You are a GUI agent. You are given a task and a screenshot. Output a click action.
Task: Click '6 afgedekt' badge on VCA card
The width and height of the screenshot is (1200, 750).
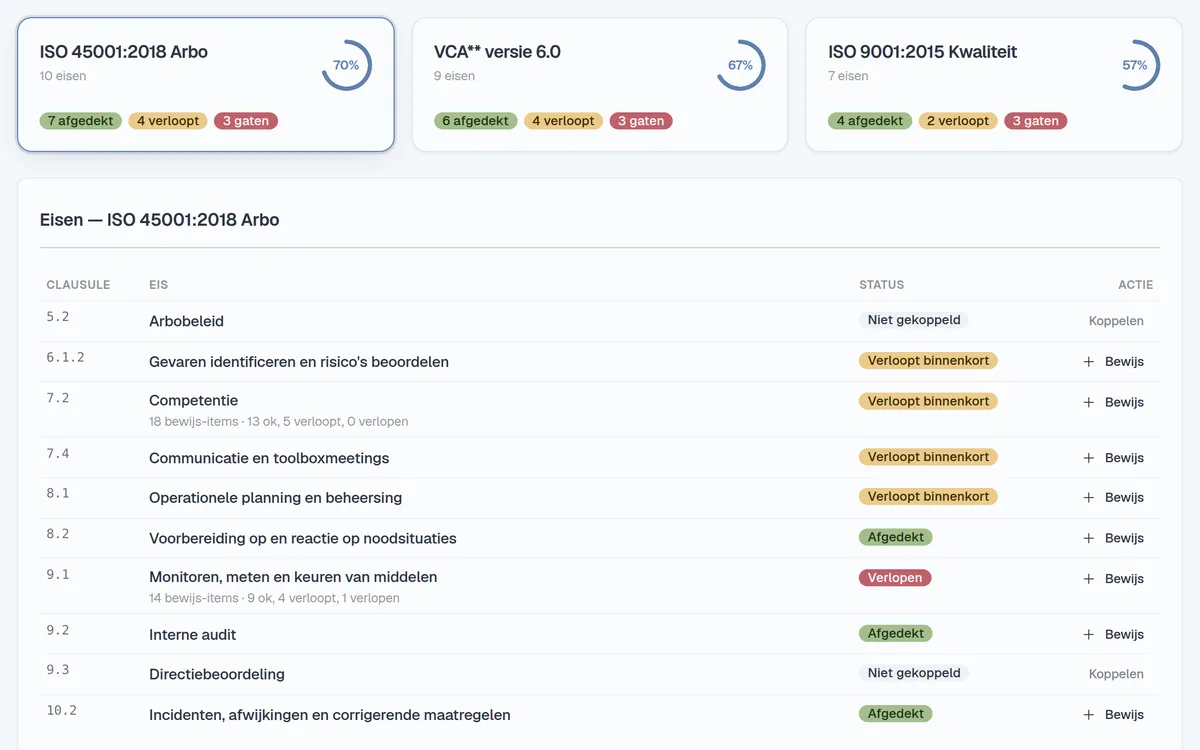[475, 121]
